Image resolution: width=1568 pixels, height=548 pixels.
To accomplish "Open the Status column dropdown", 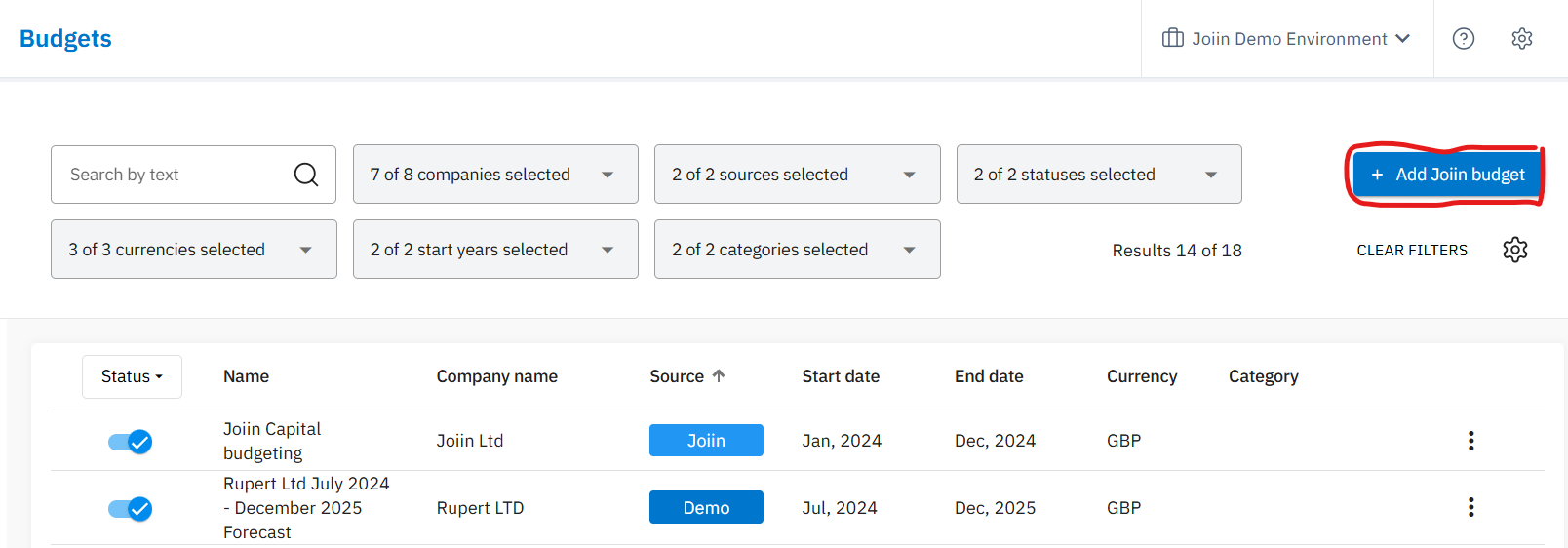I will point(132,376).
